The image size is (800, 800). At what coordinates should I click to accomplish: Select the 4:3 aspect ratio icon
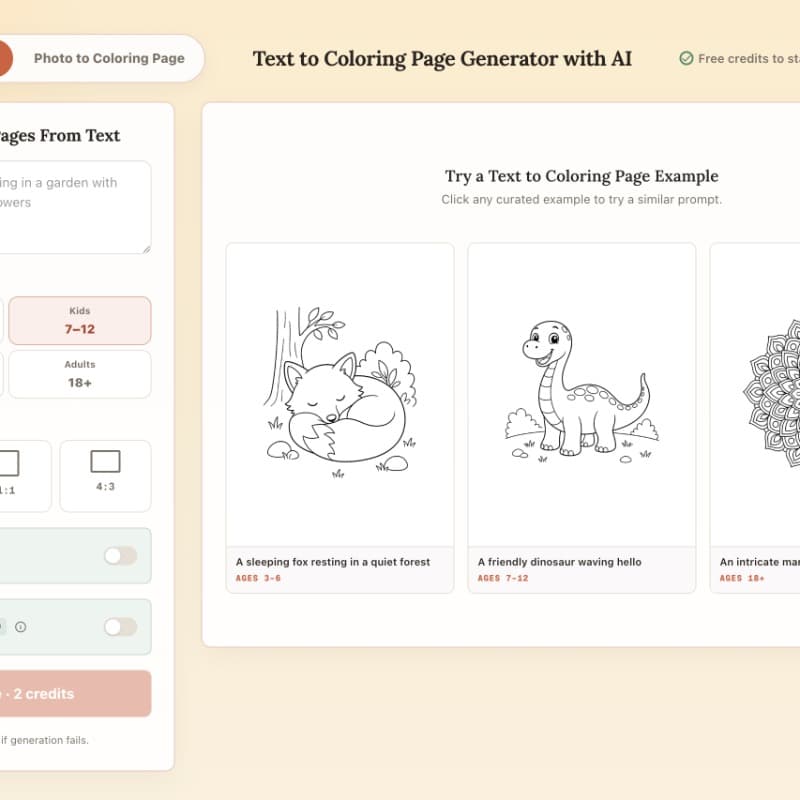tap(106, 462)
